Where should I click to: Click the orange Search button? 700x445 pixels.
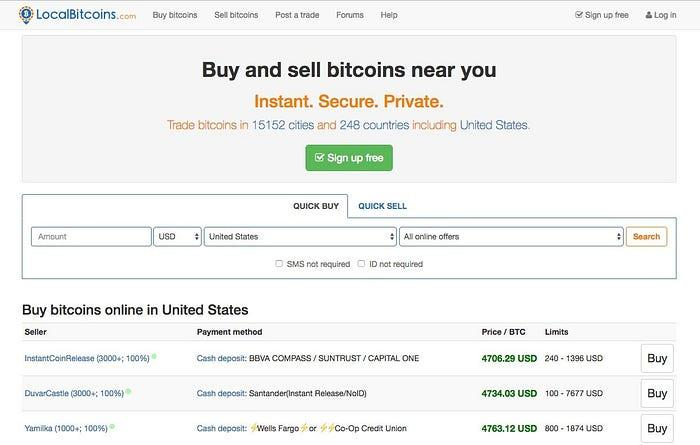pyautogui.click(x=646, y=237)
